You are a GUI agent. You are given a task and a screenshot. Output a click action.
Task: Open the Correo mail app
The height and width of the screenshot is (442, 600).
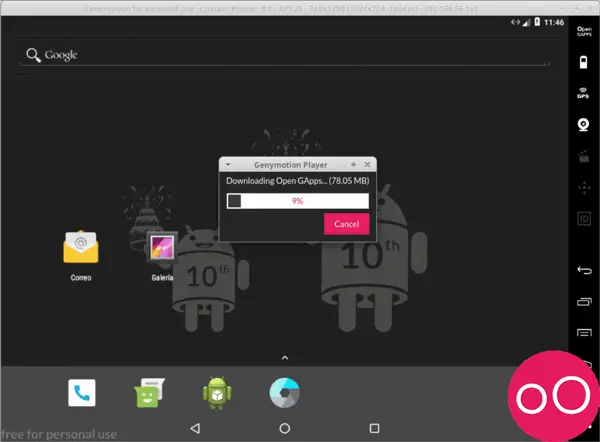pos(81,255)
